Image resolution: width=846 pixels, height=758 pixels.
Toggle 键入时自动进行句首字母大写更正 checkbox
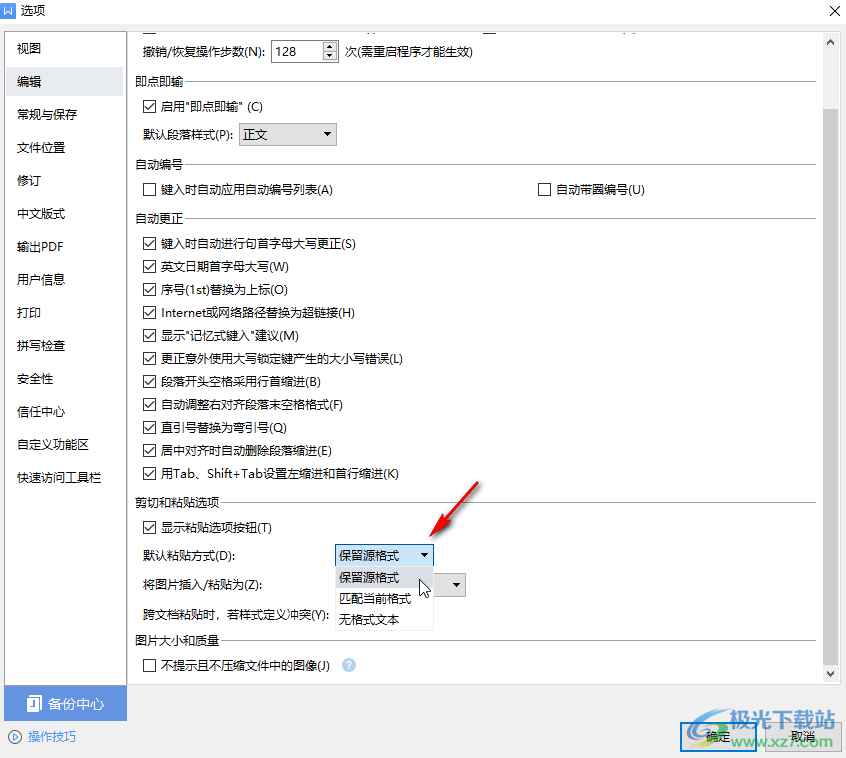coord(149,244)
